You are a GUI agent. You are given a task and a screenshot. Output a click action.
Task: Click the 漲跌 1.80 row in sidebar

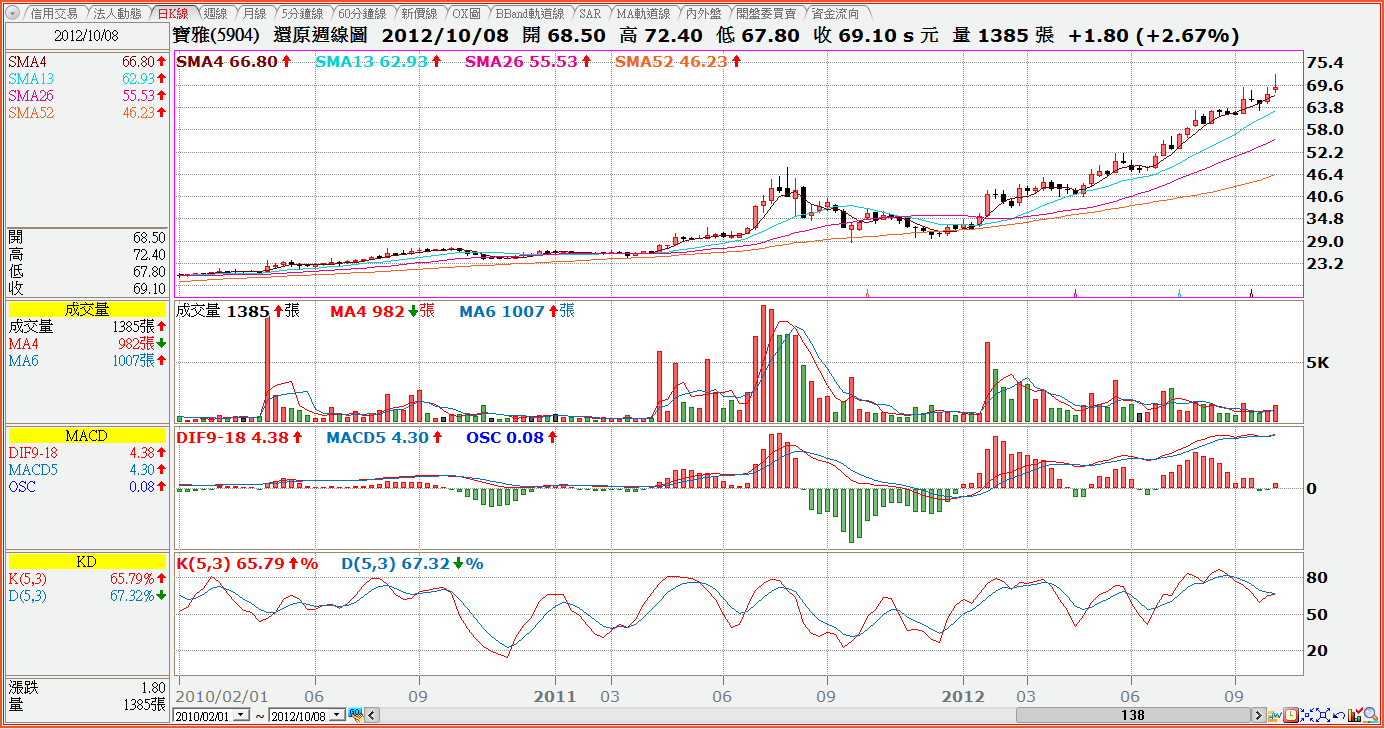(x=87, y=688)
